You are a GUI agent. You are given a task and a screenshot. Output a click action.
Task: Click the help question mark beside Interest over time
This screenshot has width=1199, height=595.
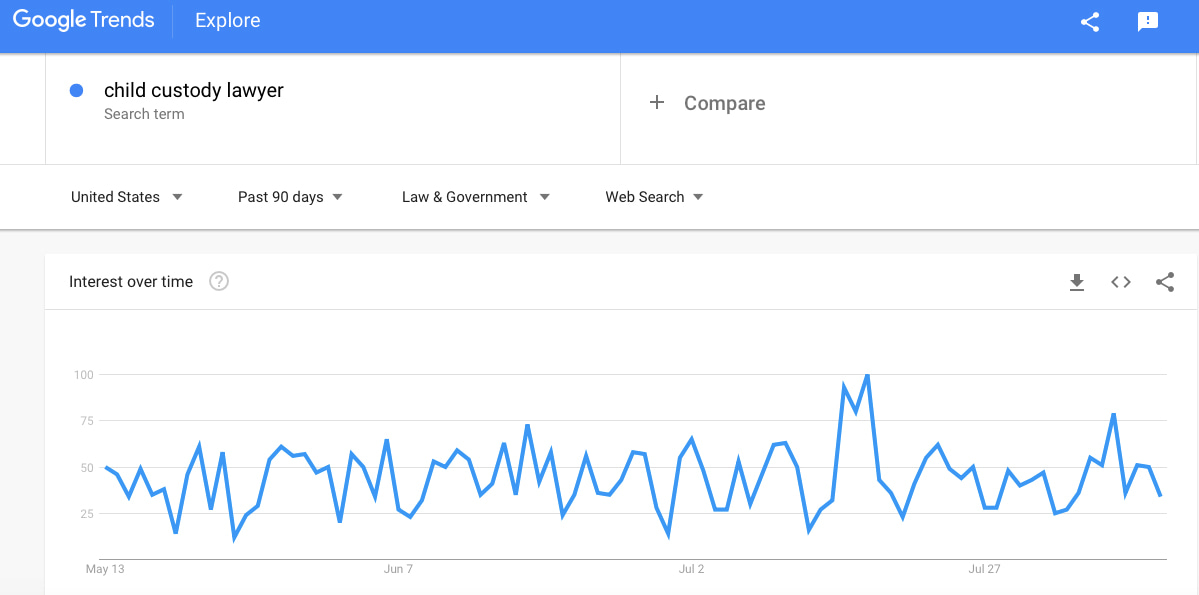pos(218,281)
